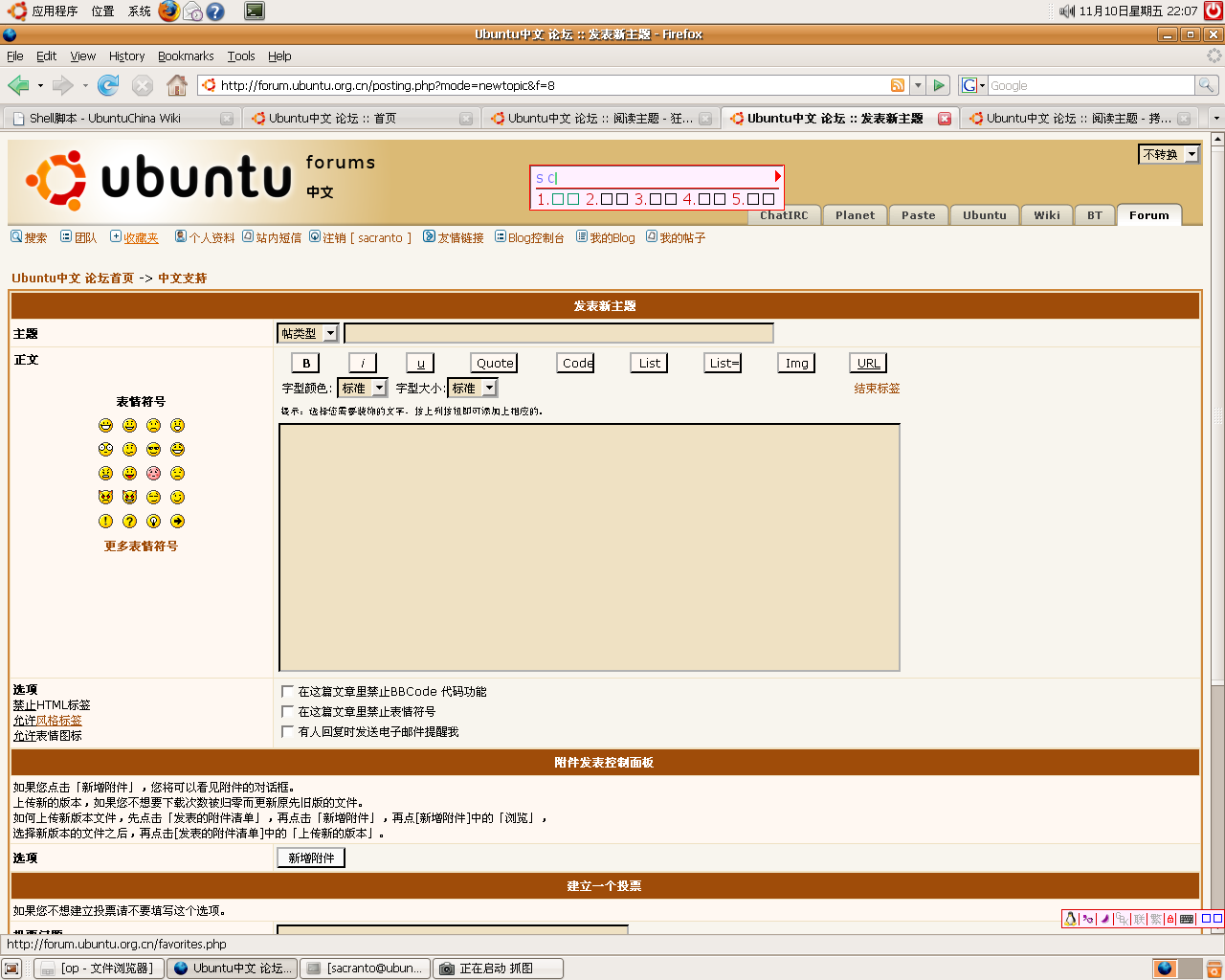Open the 不转换 conversion dropdown
Viewport: 1225px width, 980px height.
[x=1169, y=154]
